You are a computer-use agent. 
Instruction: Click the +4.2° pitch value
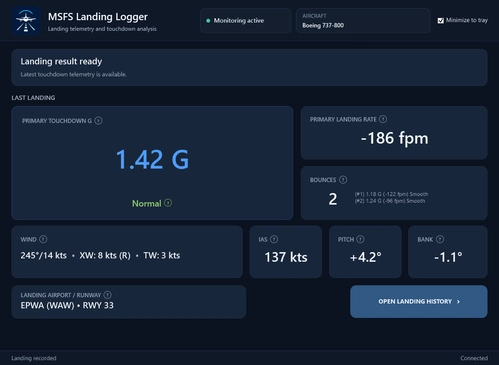click(365, 257)
